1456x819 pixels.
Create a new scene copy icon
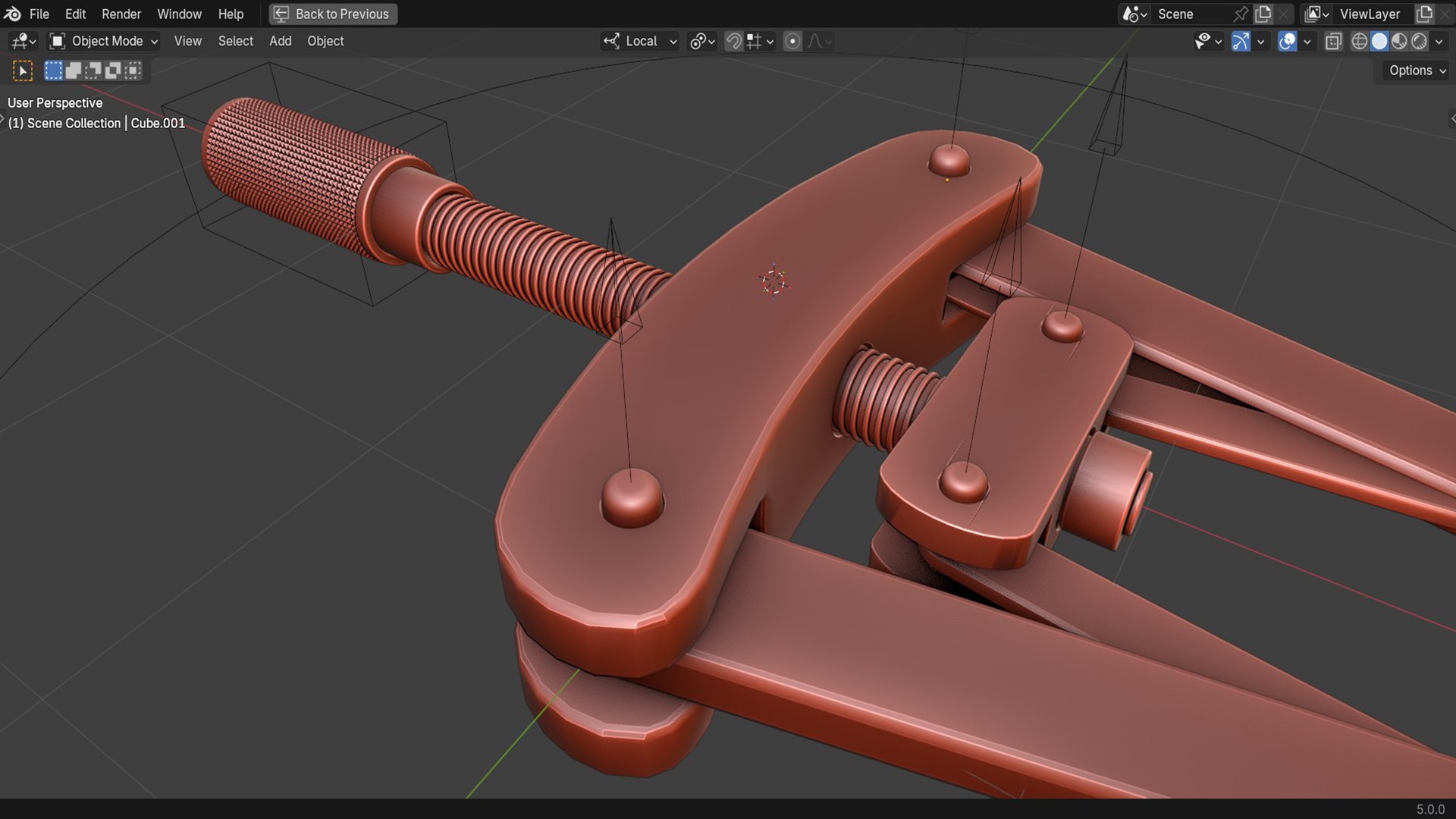pos(1263,14)
